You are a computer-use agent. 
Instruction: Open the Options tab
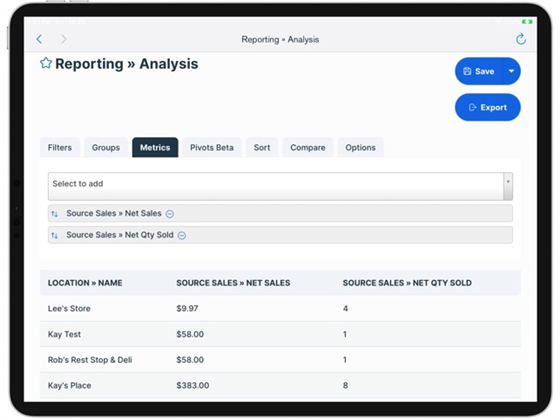pos(360,148)
